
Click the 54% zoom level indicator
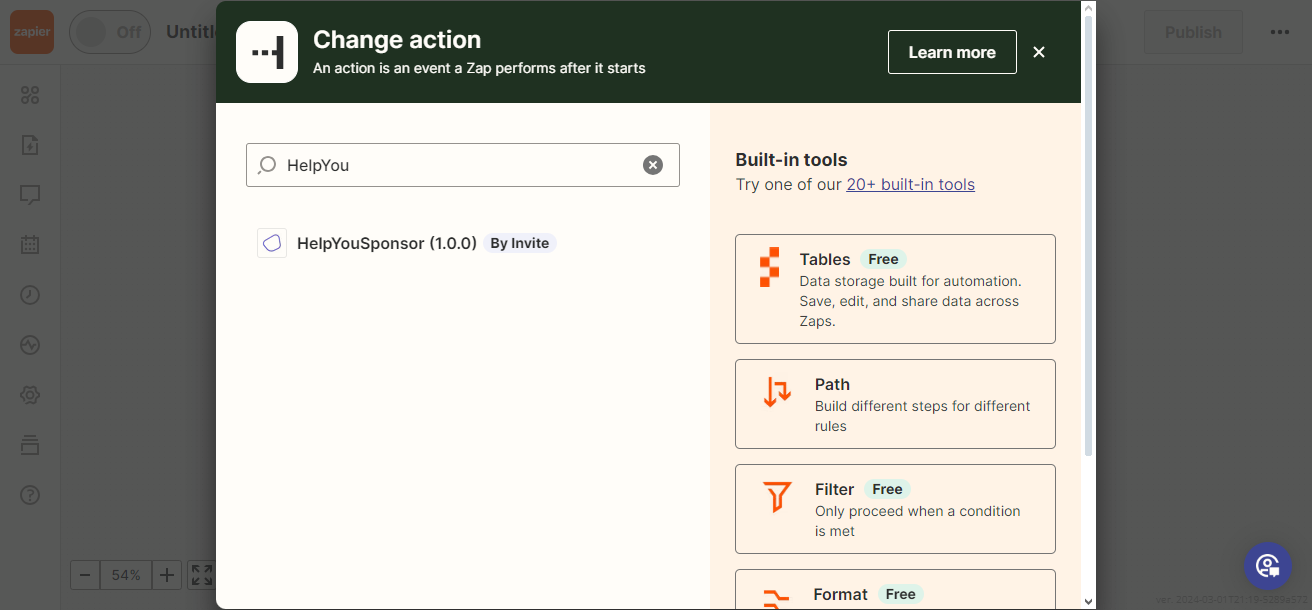pyautogui.click(x=126, y=575)
